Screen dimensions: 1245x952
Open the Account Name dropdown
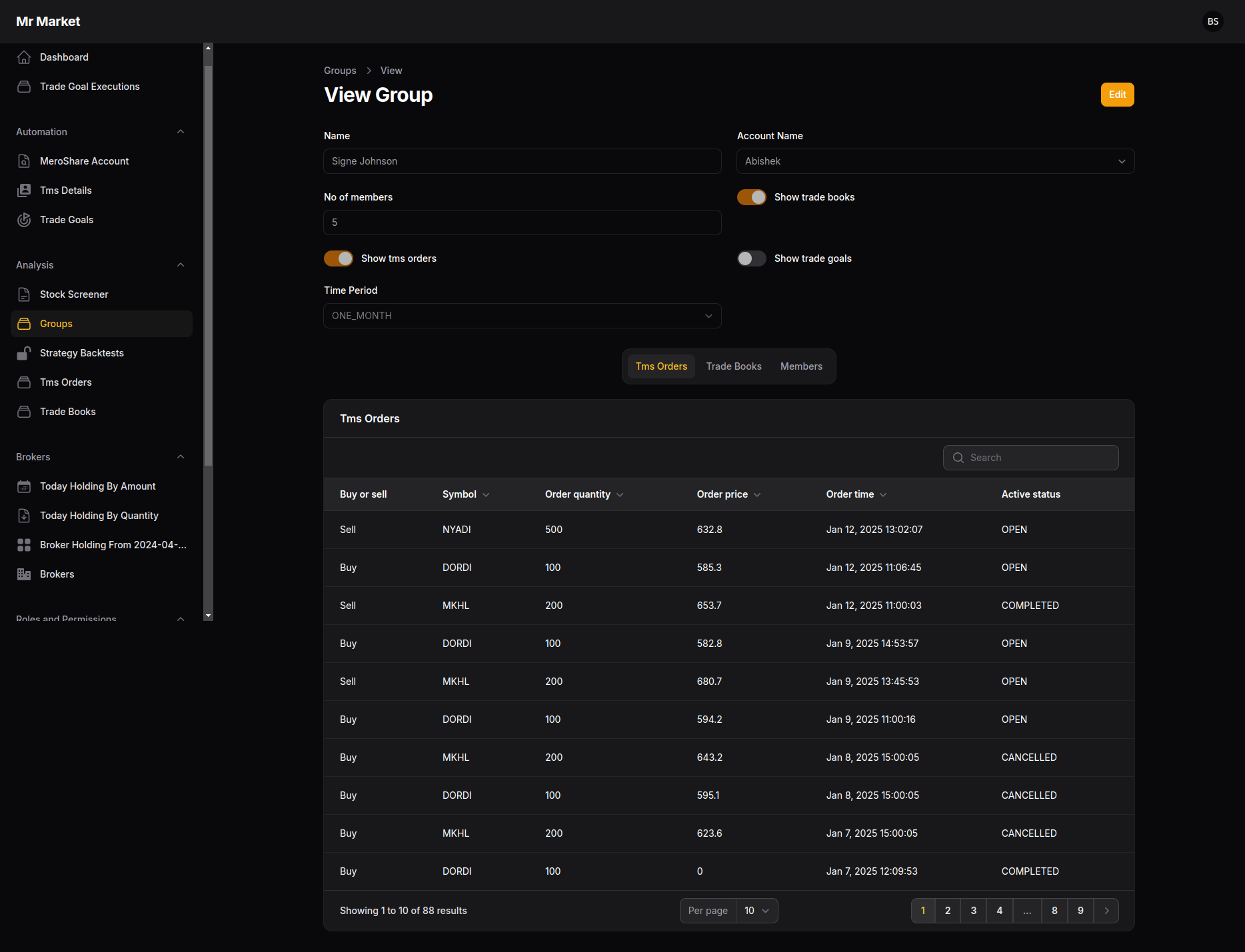click(936, 161)
